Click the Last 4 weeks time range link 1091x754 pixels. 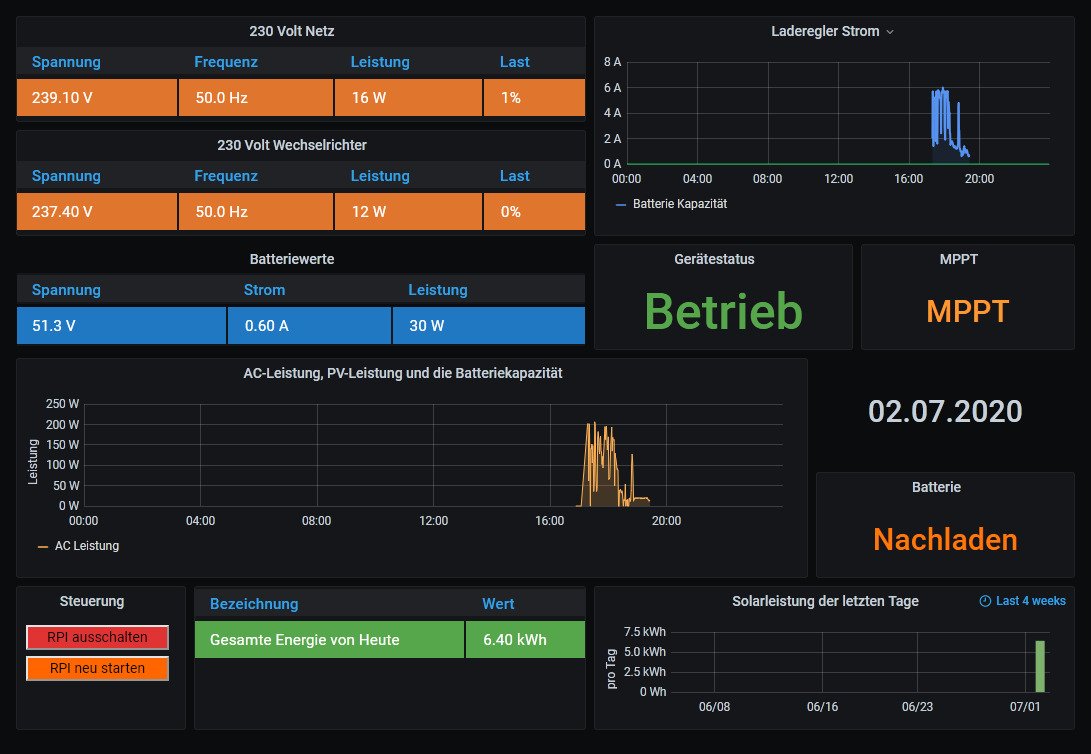1030,601
